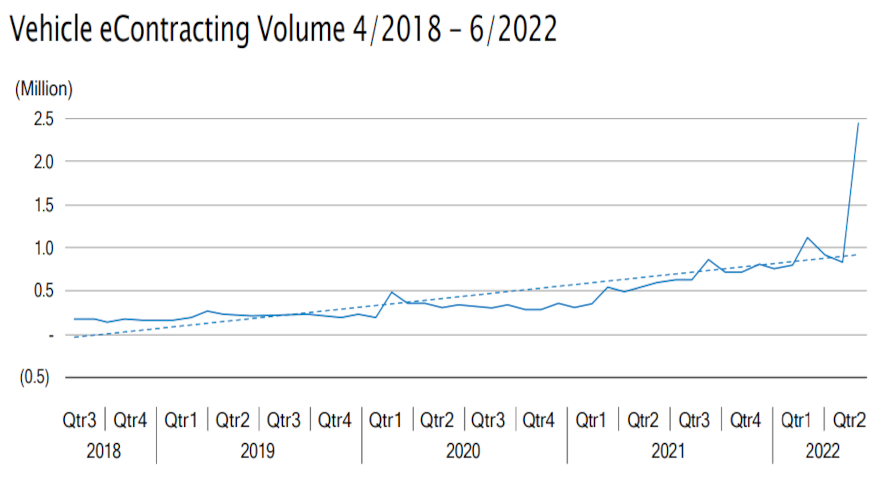Viewport: 880px width, 495px height.
Task: Click the Qtr1 2022 line peak above 1.0
Action: [807, 238]
